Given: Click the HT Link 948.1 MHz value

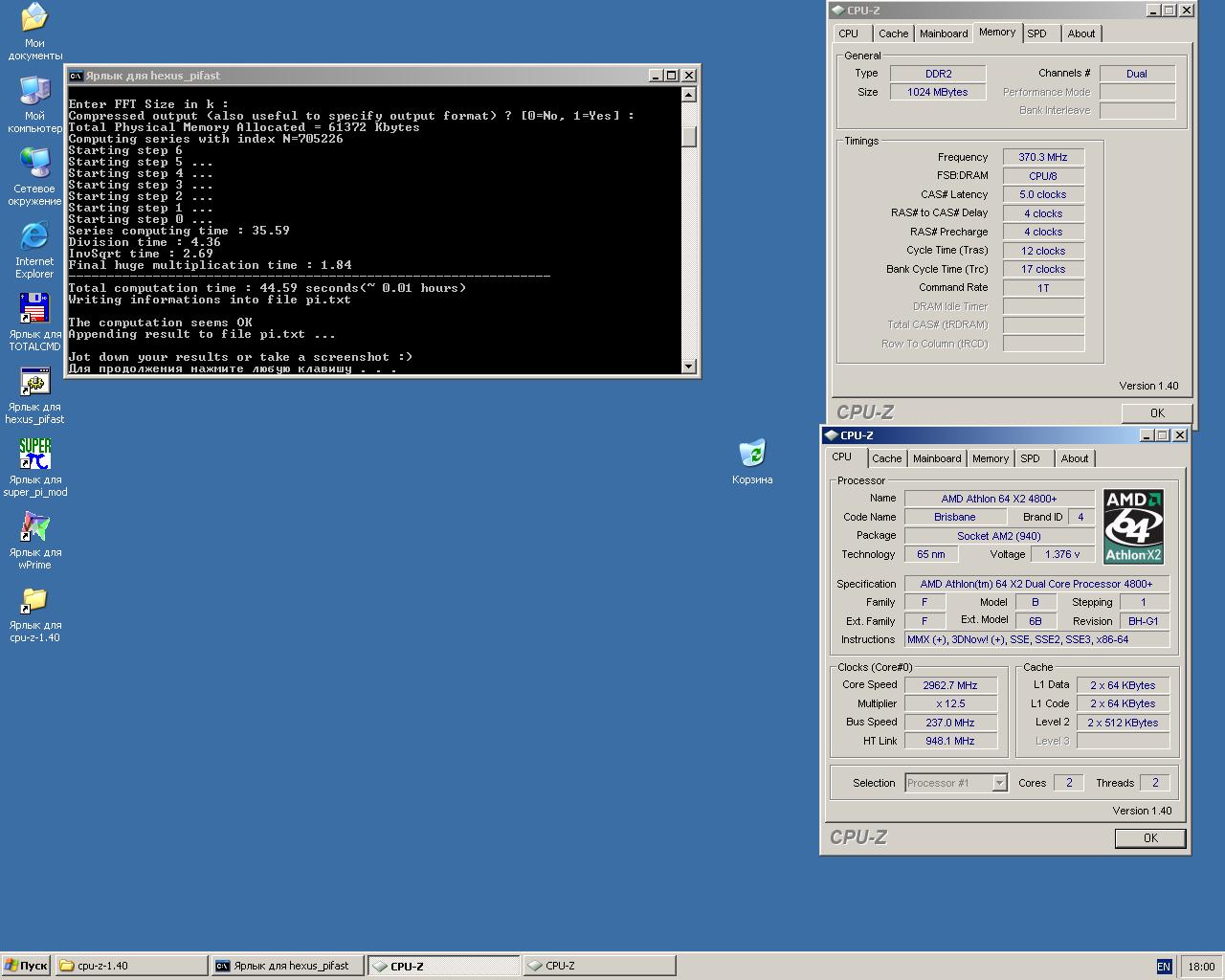Looking at the screenshot, I should 950,741.
